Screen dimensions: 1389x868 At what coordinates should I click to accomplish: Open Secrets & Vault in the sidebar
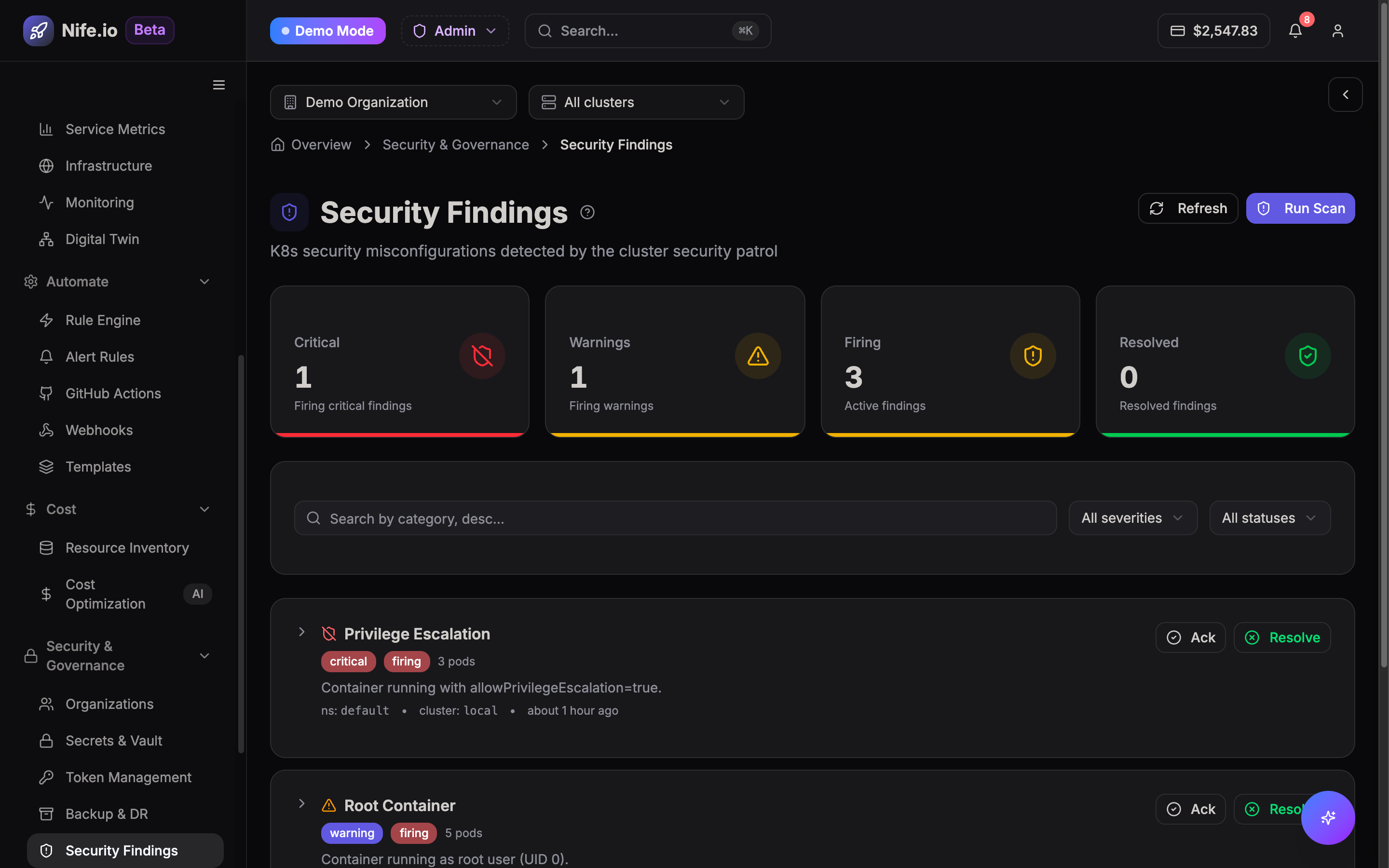point(124,741)
